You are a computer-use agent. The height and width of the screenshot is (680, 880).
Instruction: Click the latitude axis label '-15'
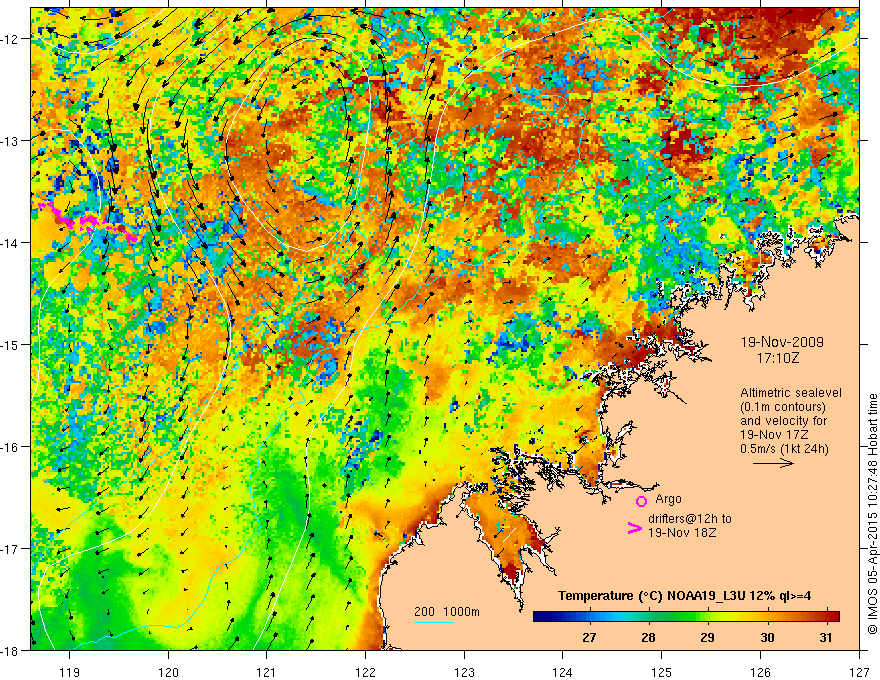pyautogui.click(x=10, y=344)
